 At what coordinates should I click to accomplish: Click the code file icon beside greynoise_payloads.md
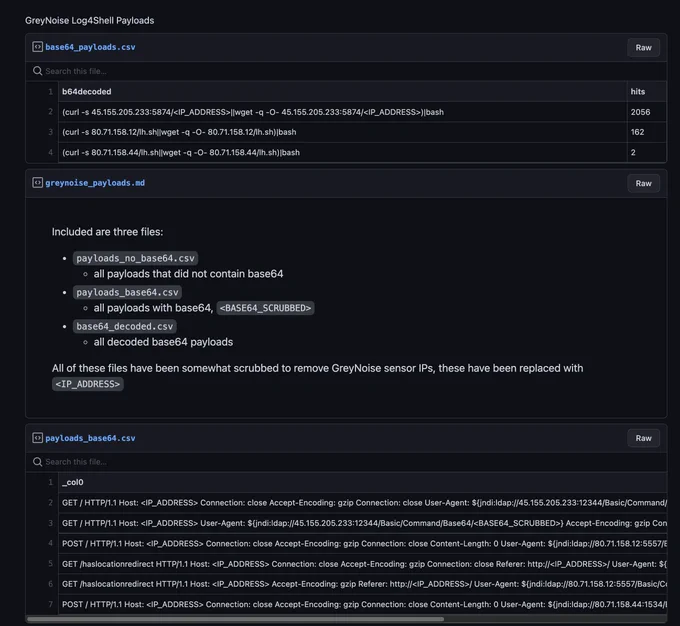37,183
